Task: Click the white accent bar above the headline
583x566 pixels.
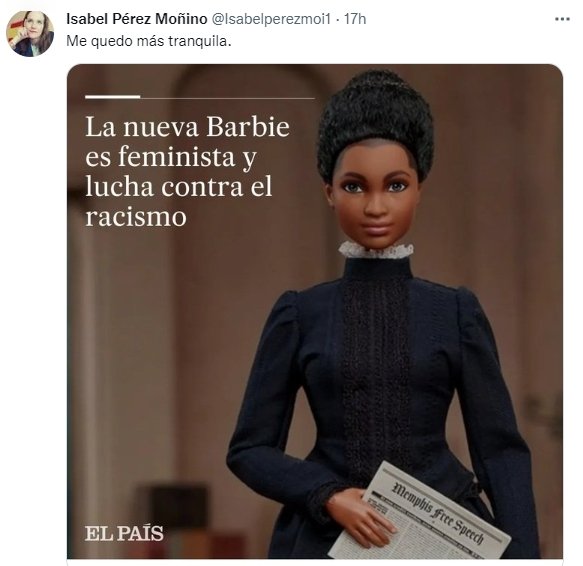Action: click(x=113, y=97)
